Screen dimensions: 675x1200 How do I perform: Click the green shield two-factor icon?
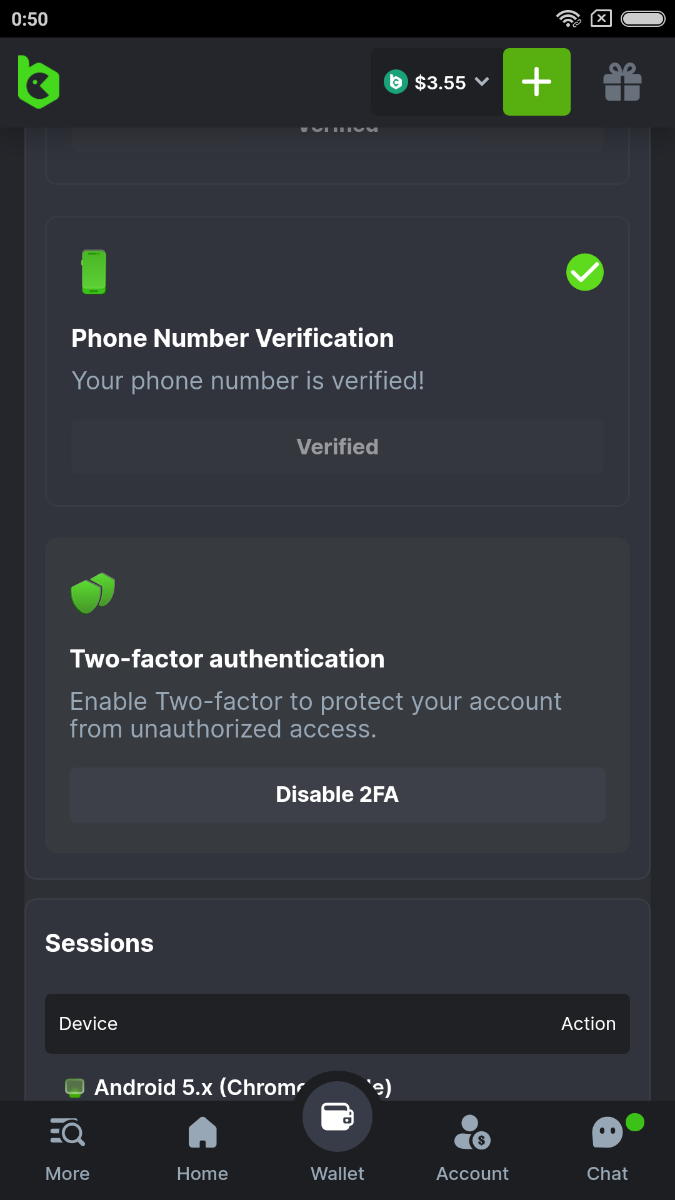tap(93, 593)
